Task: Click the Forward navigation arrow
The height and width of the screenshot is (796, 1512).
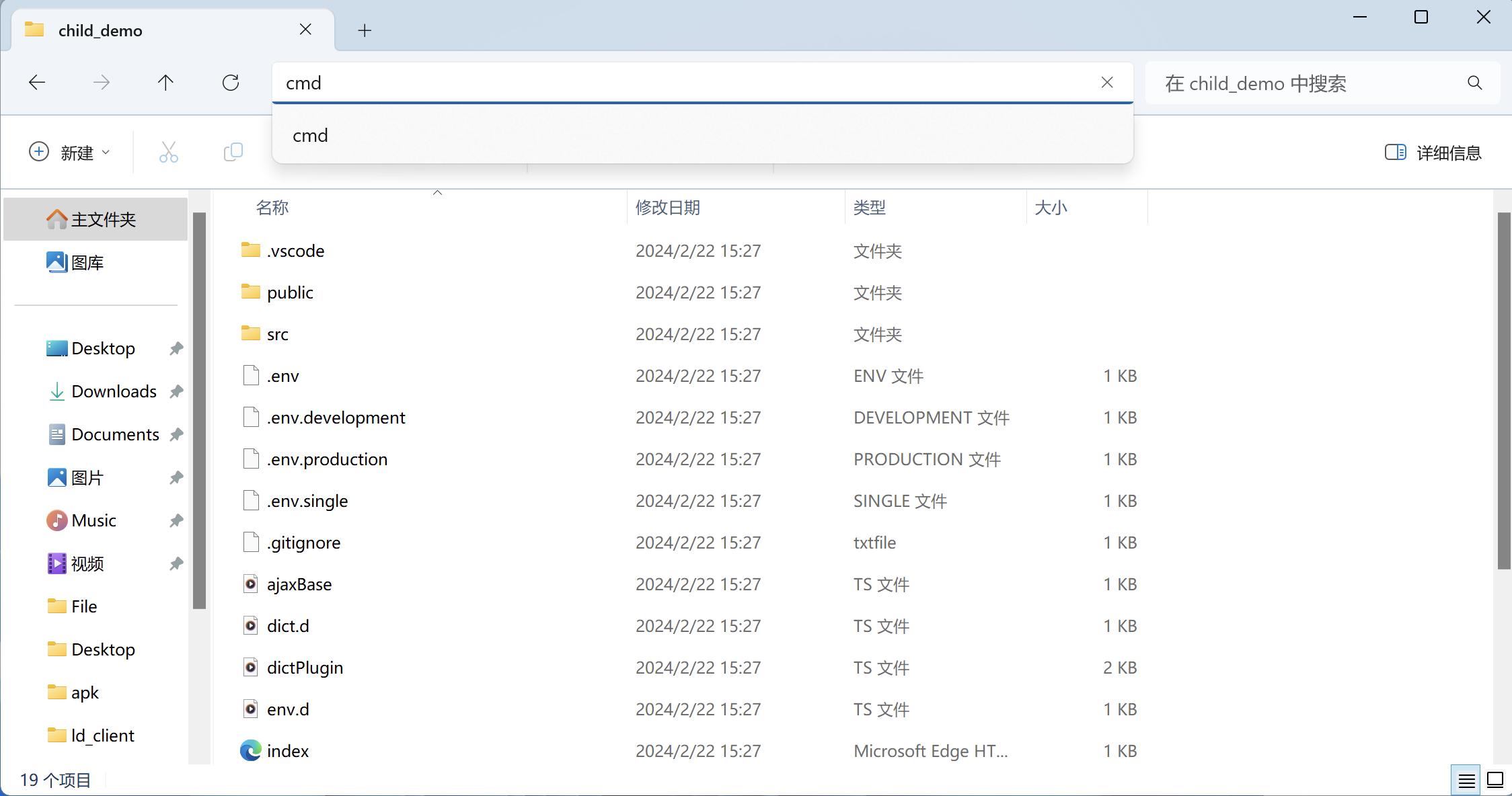Action: coord(100,82)
